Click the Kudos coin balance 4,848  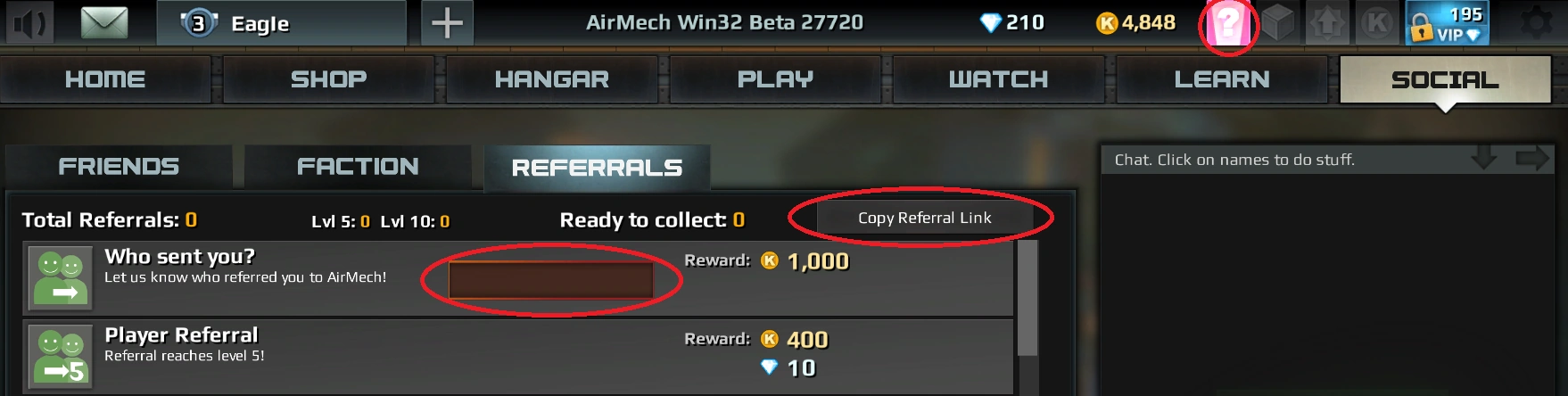[x=1135, y=23]
